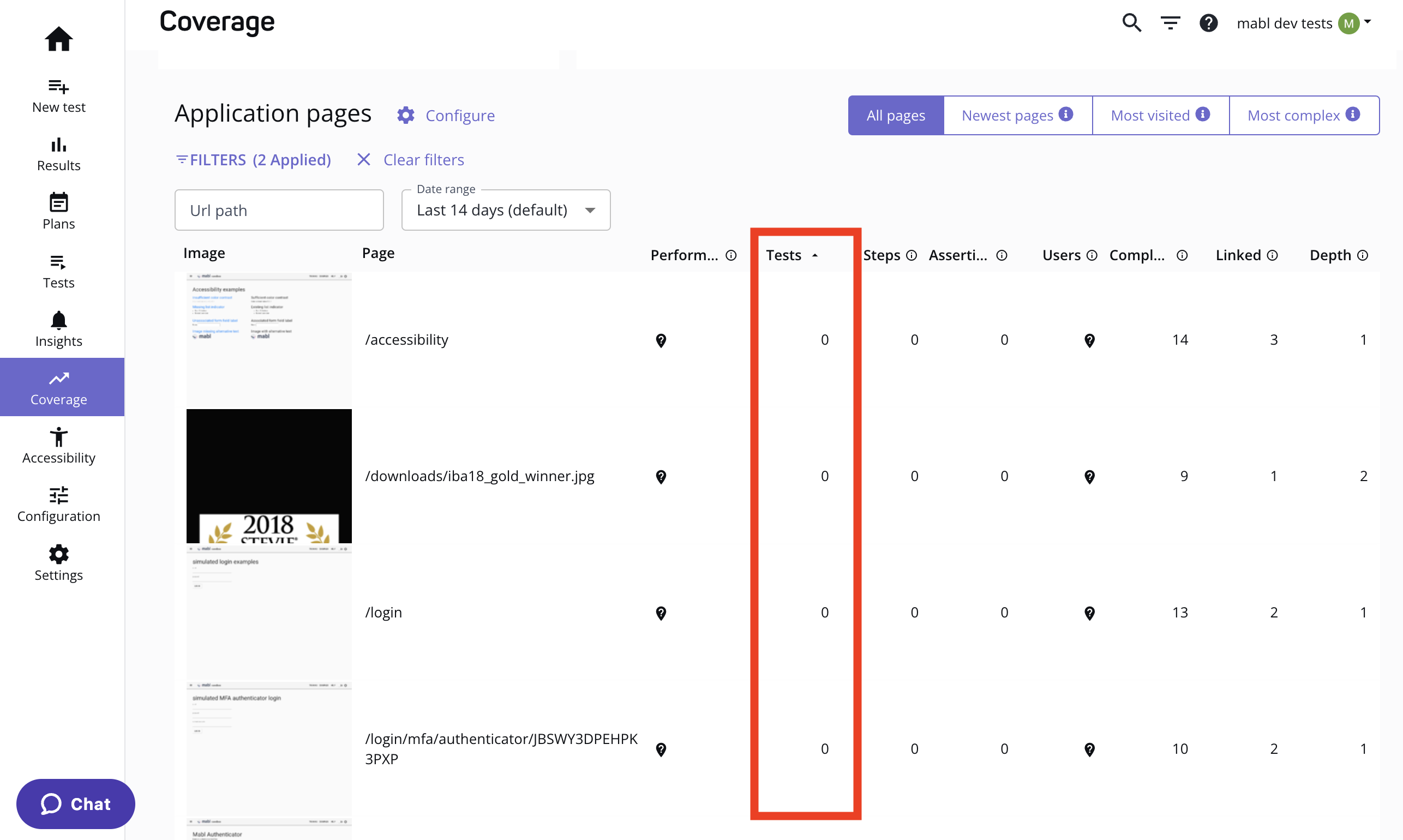The image size is (1403, 840).
Task: Click the Linked column header
Action: coord(1238,255)
